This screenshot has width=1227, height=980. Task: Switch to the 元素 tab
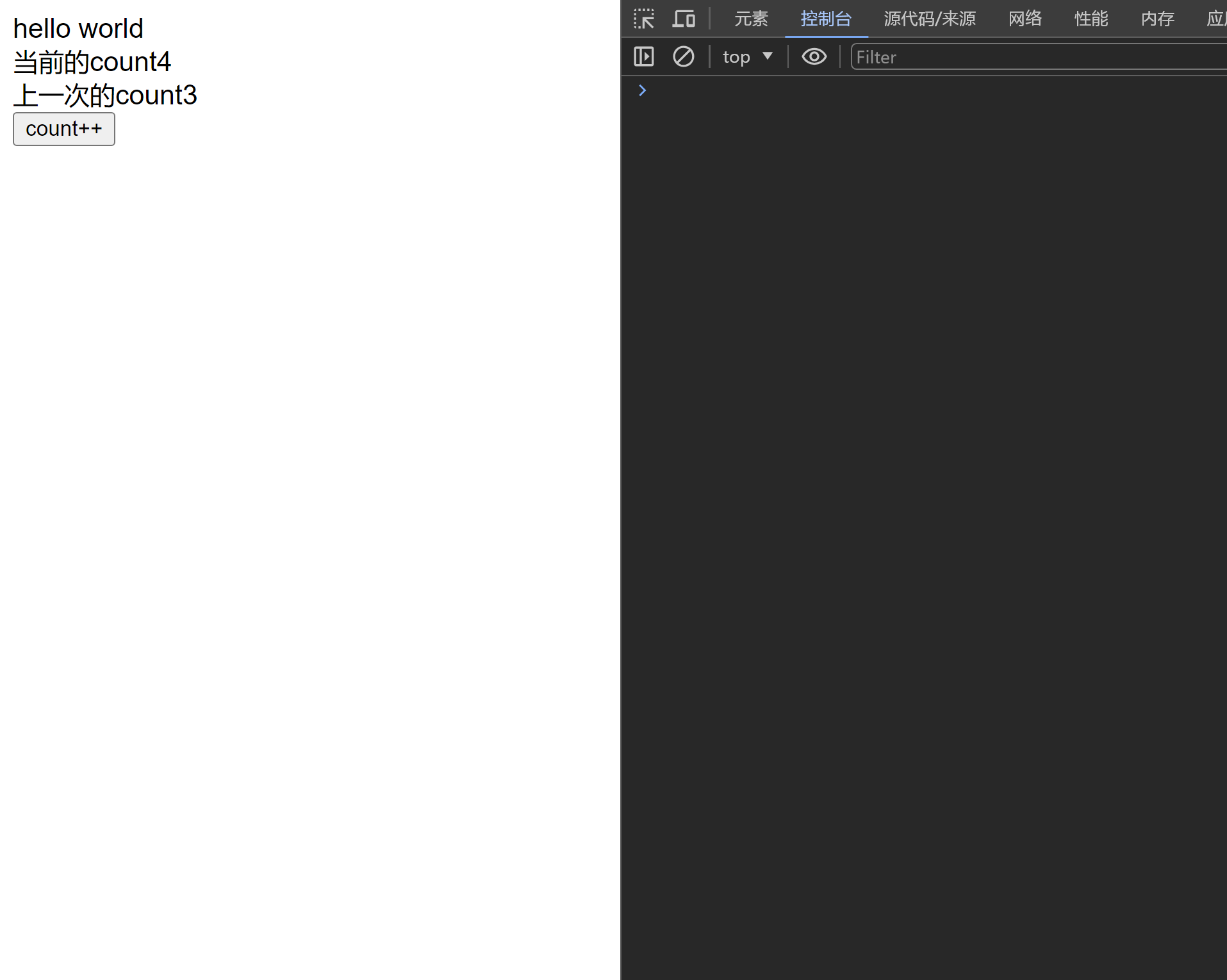(x=751, y=19)
